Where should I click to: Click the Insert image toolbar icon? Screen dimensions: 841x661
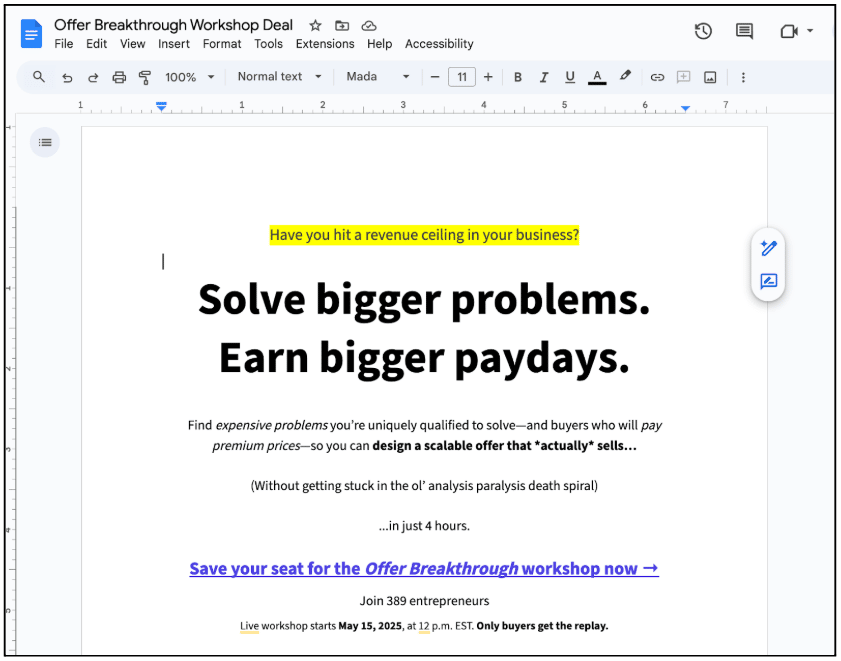point(710,77)
